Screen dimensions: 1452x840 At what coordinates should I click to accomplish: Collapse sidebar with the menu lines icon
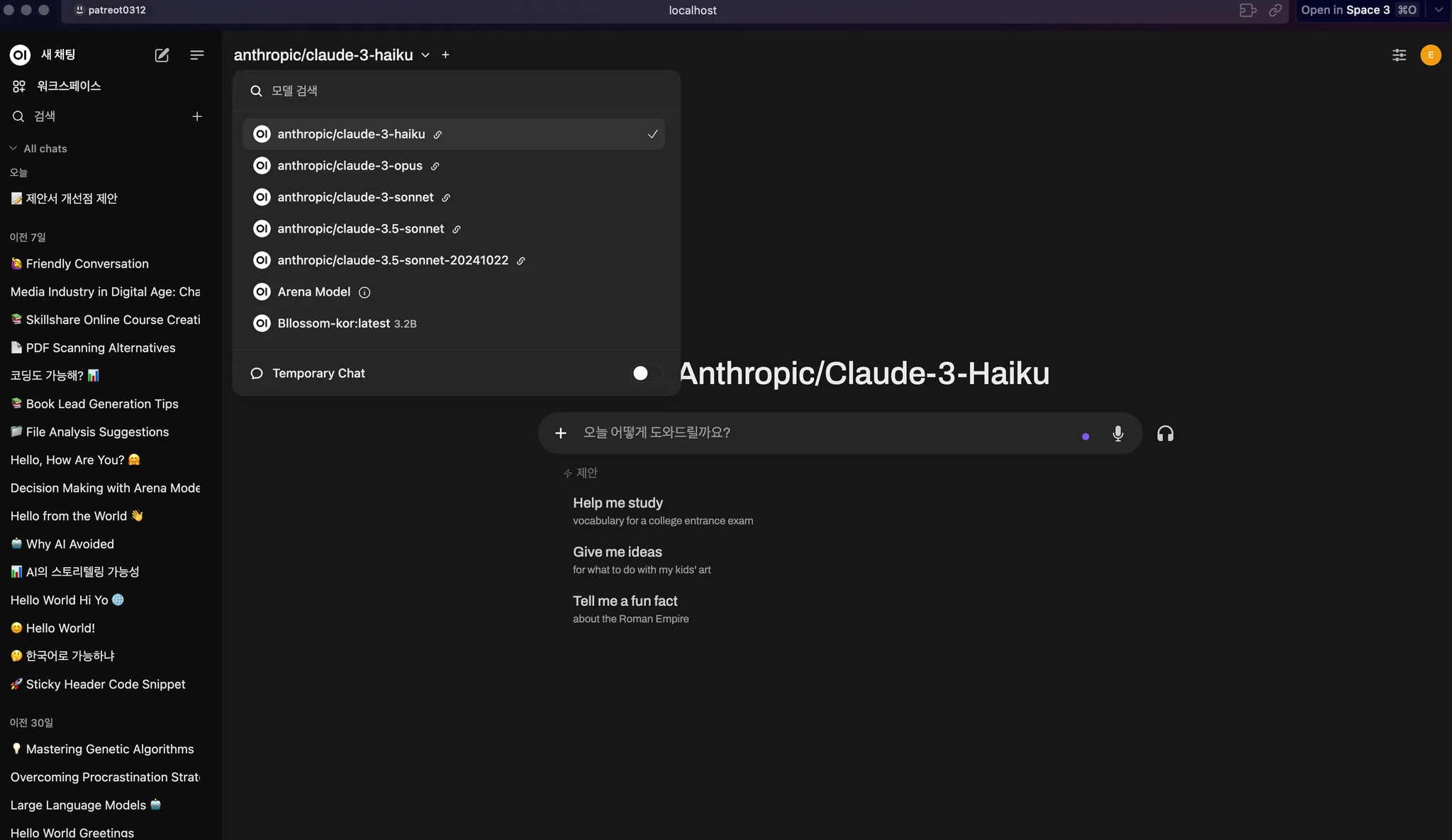tap(197, 55)
